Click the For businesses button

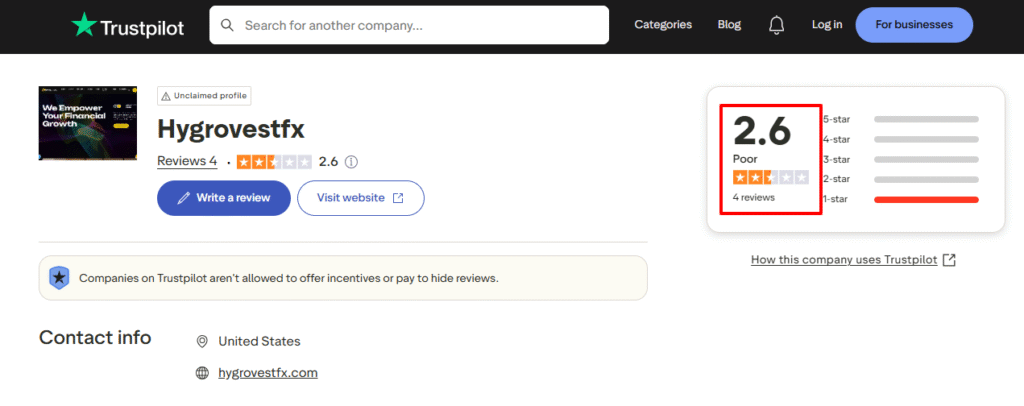[x=914, y=25]
